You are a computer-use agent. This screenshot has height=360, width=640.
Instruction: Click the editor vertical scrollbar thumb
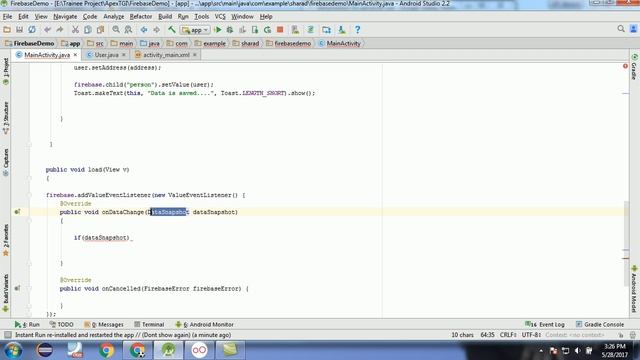pos(627,243)
